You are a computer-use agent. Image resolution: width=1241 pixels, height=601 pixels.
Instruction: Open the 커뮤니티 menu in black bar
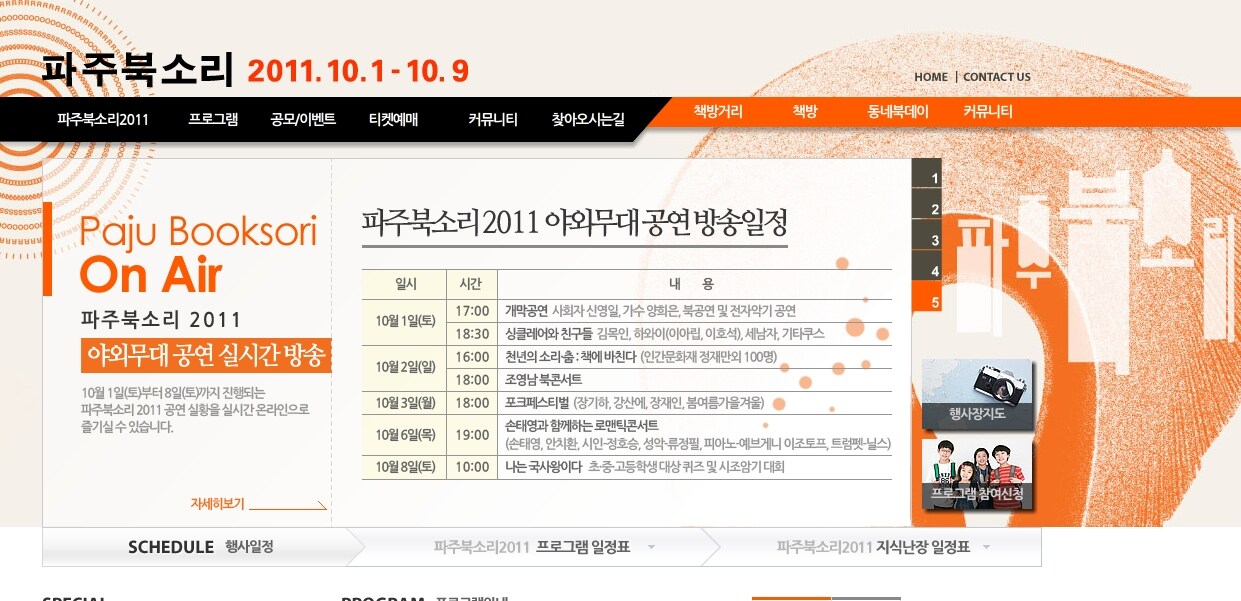[493, 120]
